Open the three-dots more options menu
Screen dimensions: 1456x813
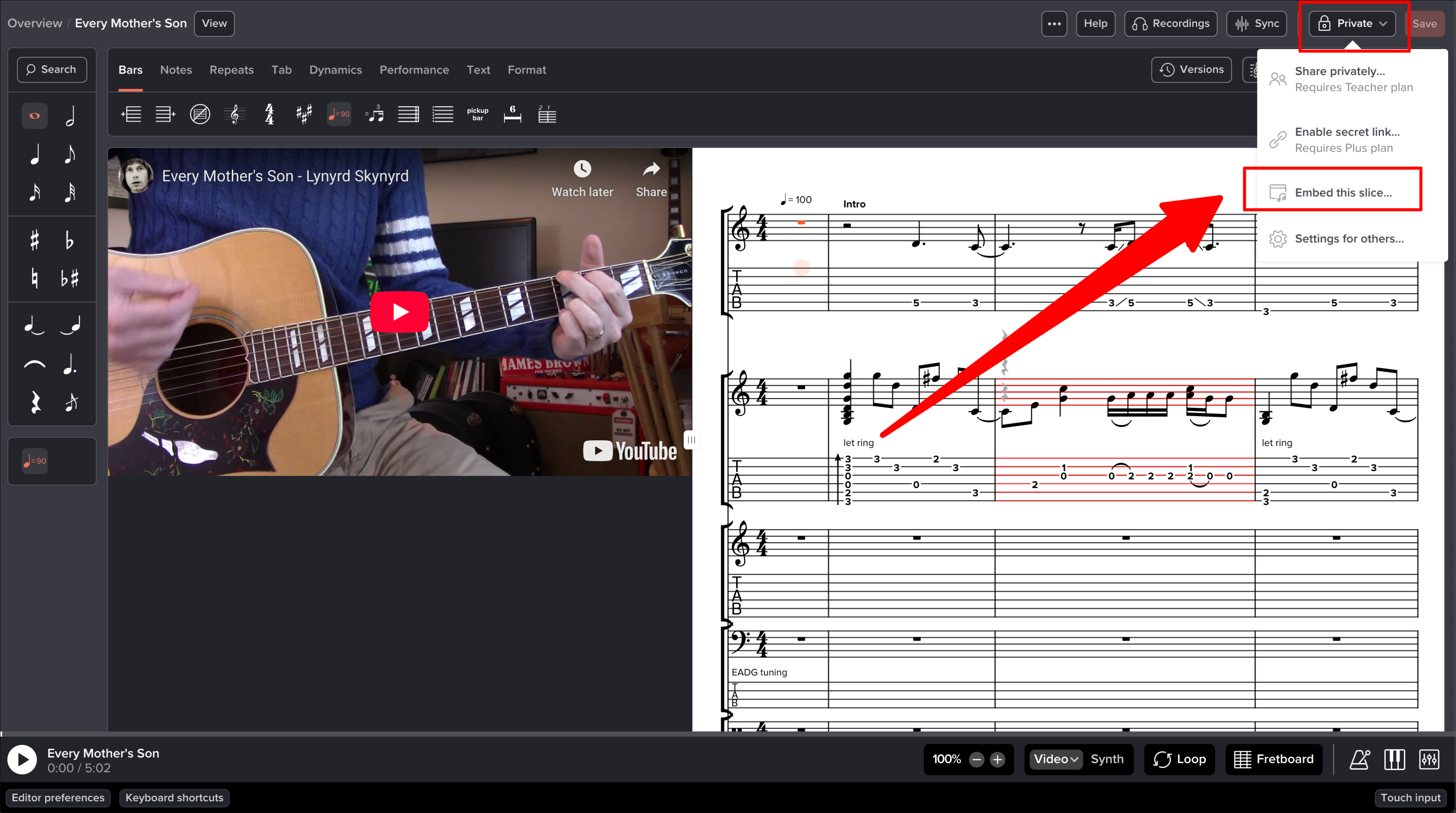tap(1054, 24)
